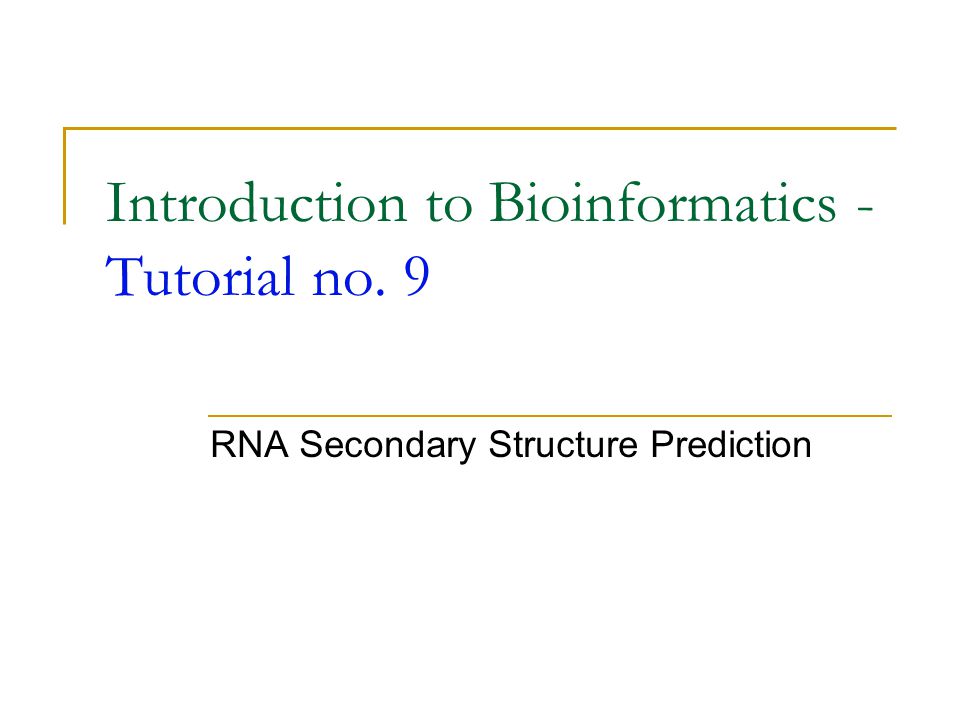Select the blue word "Tutorial"
This screenshot has height=720, width=960.
point(200,276)
